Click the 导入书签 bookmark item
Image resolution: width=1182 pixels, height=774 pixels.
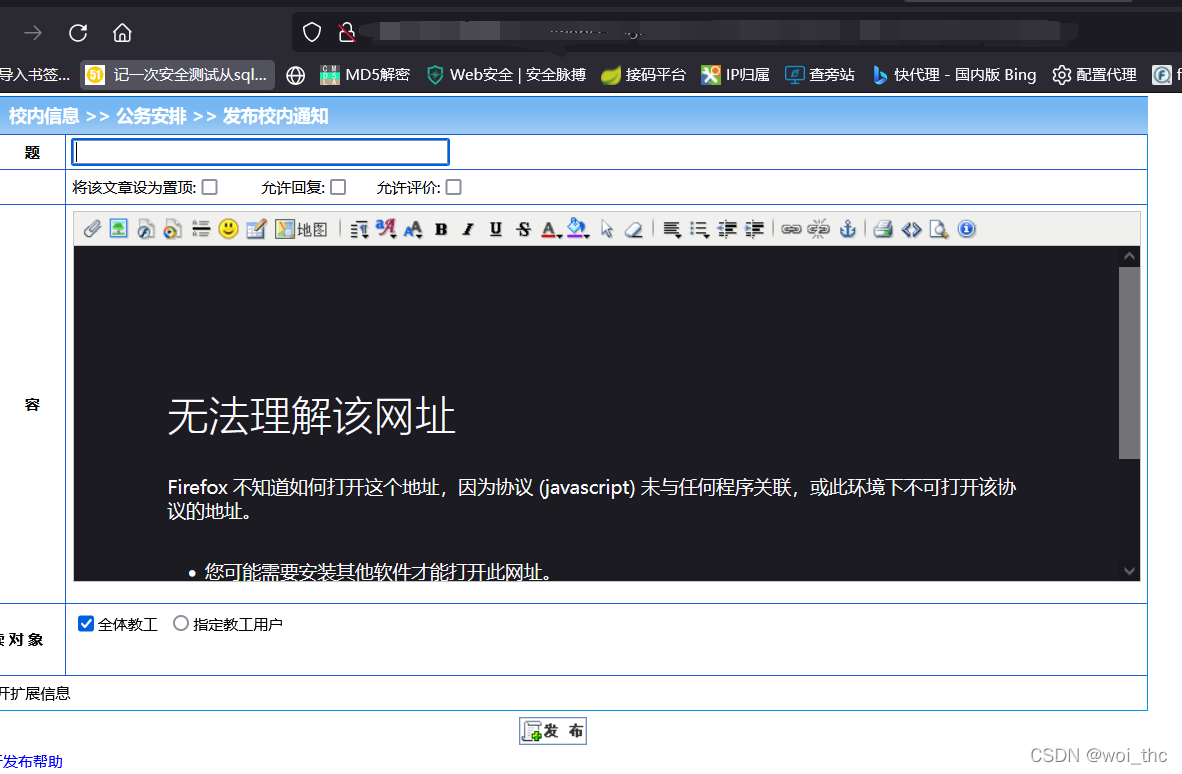35,75
